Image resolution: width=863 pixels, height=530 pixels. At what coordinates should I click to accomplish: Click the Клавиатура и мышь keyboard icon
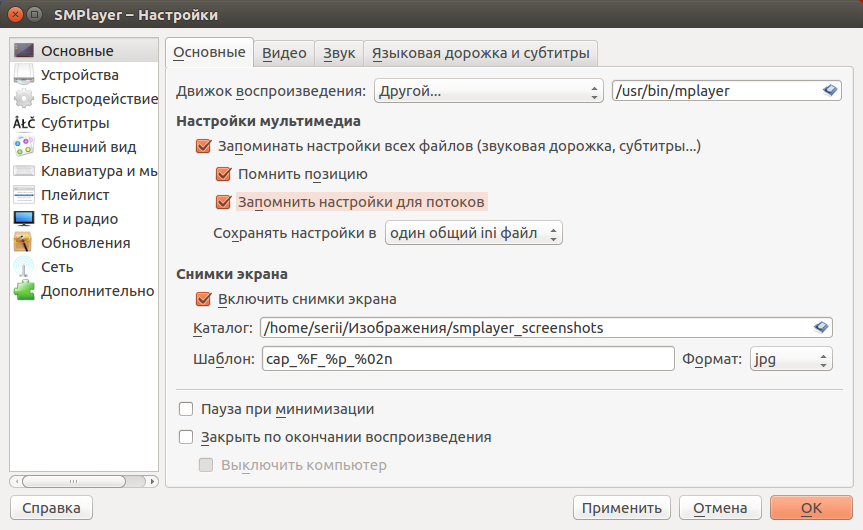coord(24,171)
